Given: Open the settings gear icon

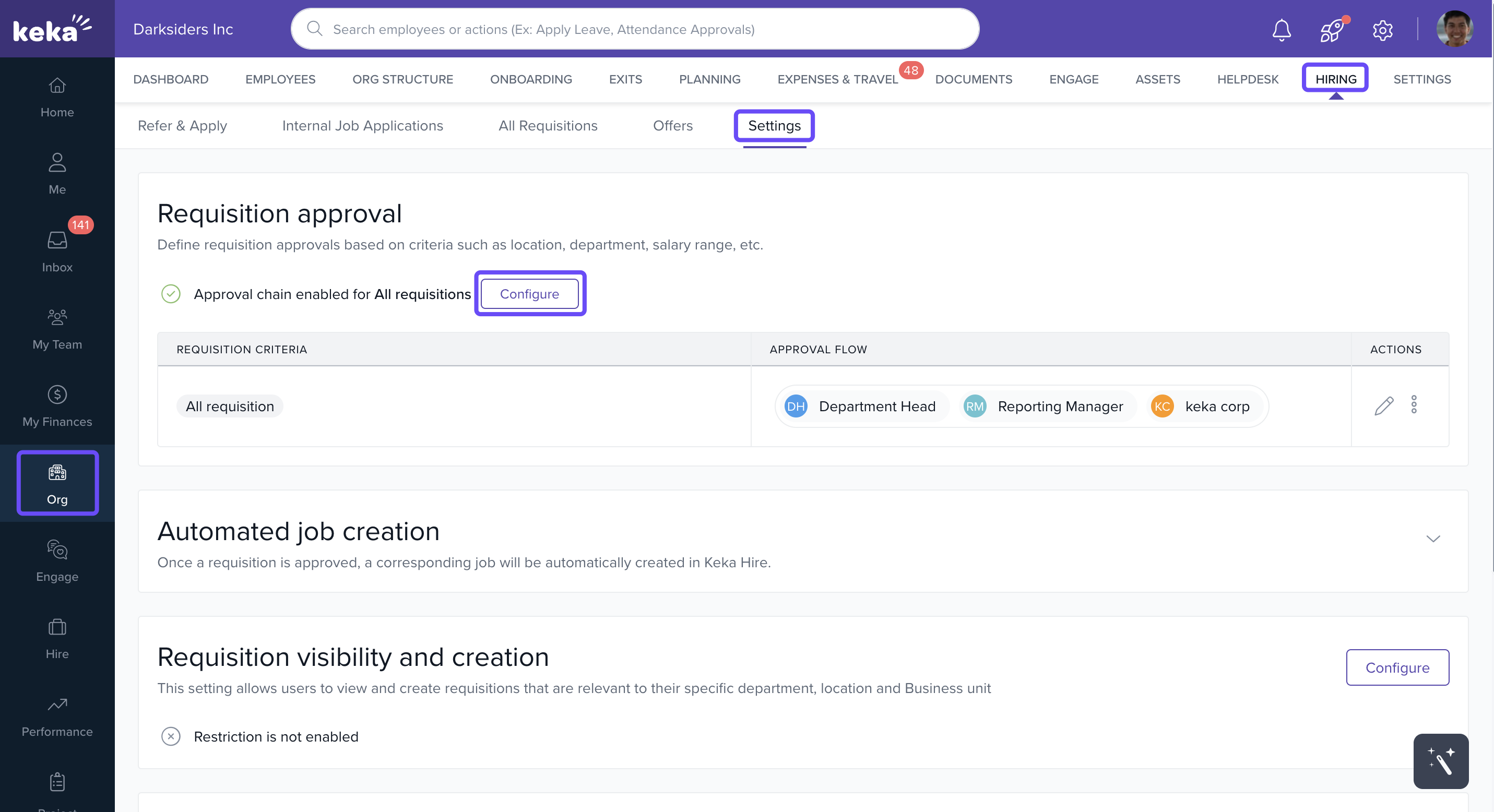Looking at the screenshot, I should (1383, 30).
